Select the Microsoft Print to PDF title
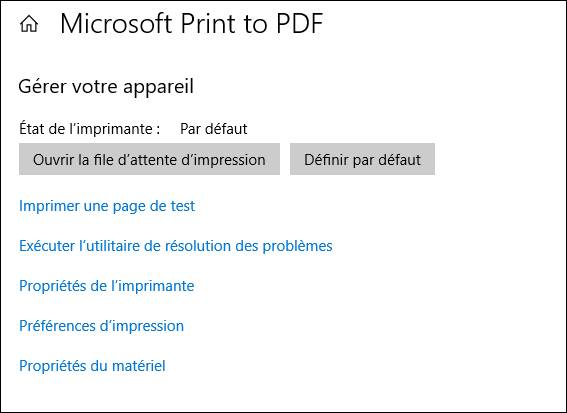567x413 pixels. [191, 24]
